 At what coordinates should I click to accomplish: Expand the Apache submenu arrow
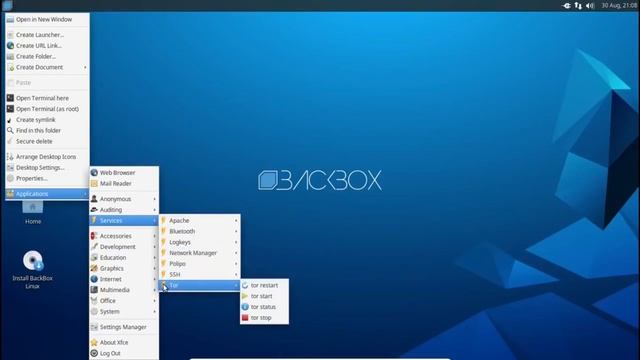[236, 220]
